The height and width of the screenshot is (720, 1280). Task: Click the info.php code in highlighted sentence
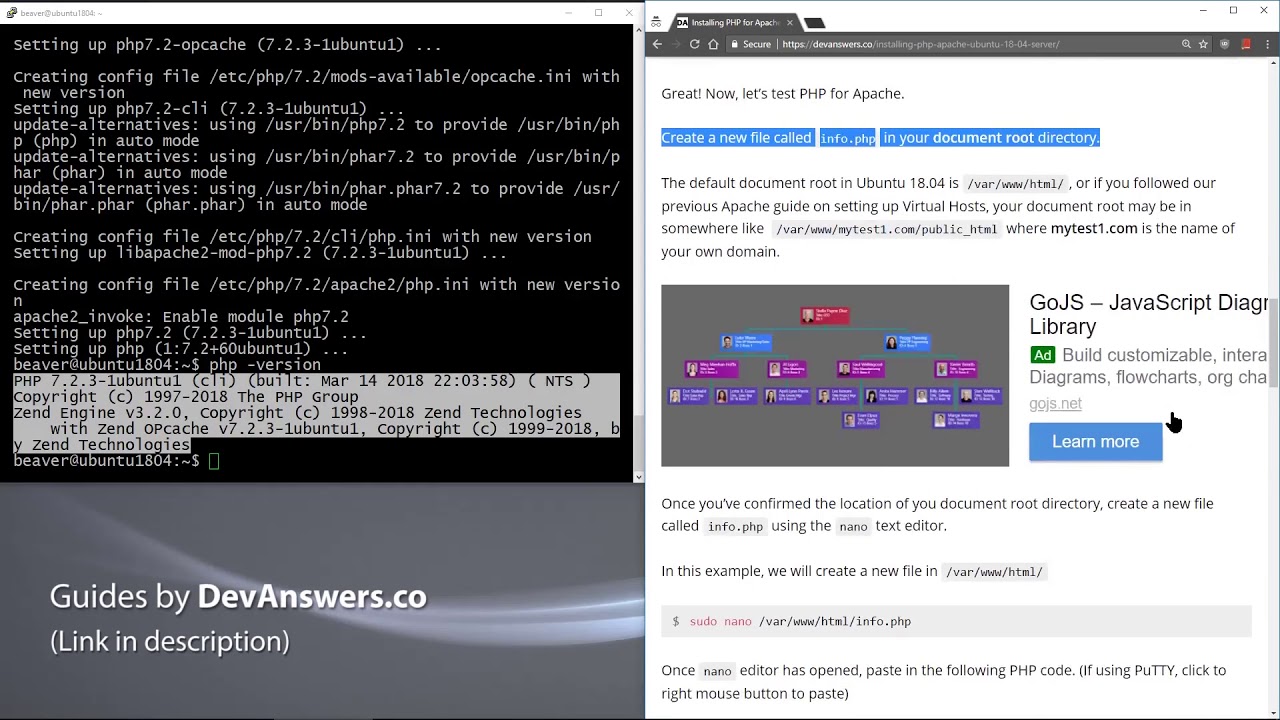847,138
